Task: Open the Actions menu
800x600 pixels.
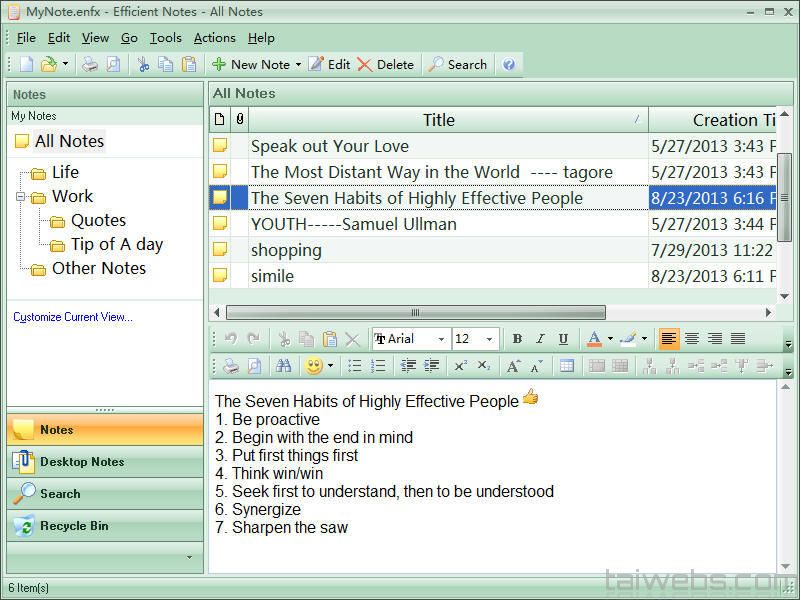Action: 214,38
